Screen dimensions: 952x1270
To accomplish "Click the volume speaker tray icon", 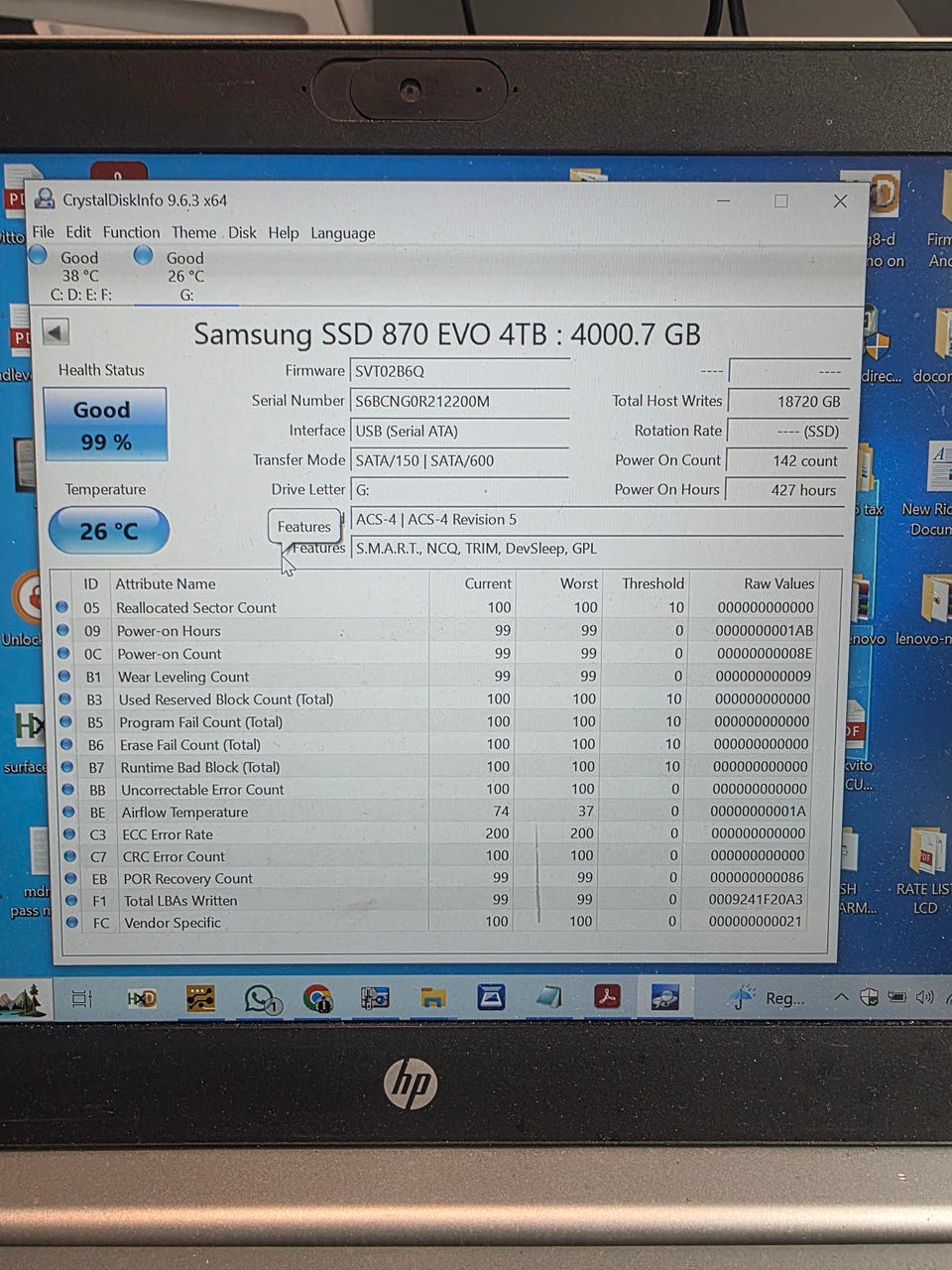I will click(x=925, y=997).
